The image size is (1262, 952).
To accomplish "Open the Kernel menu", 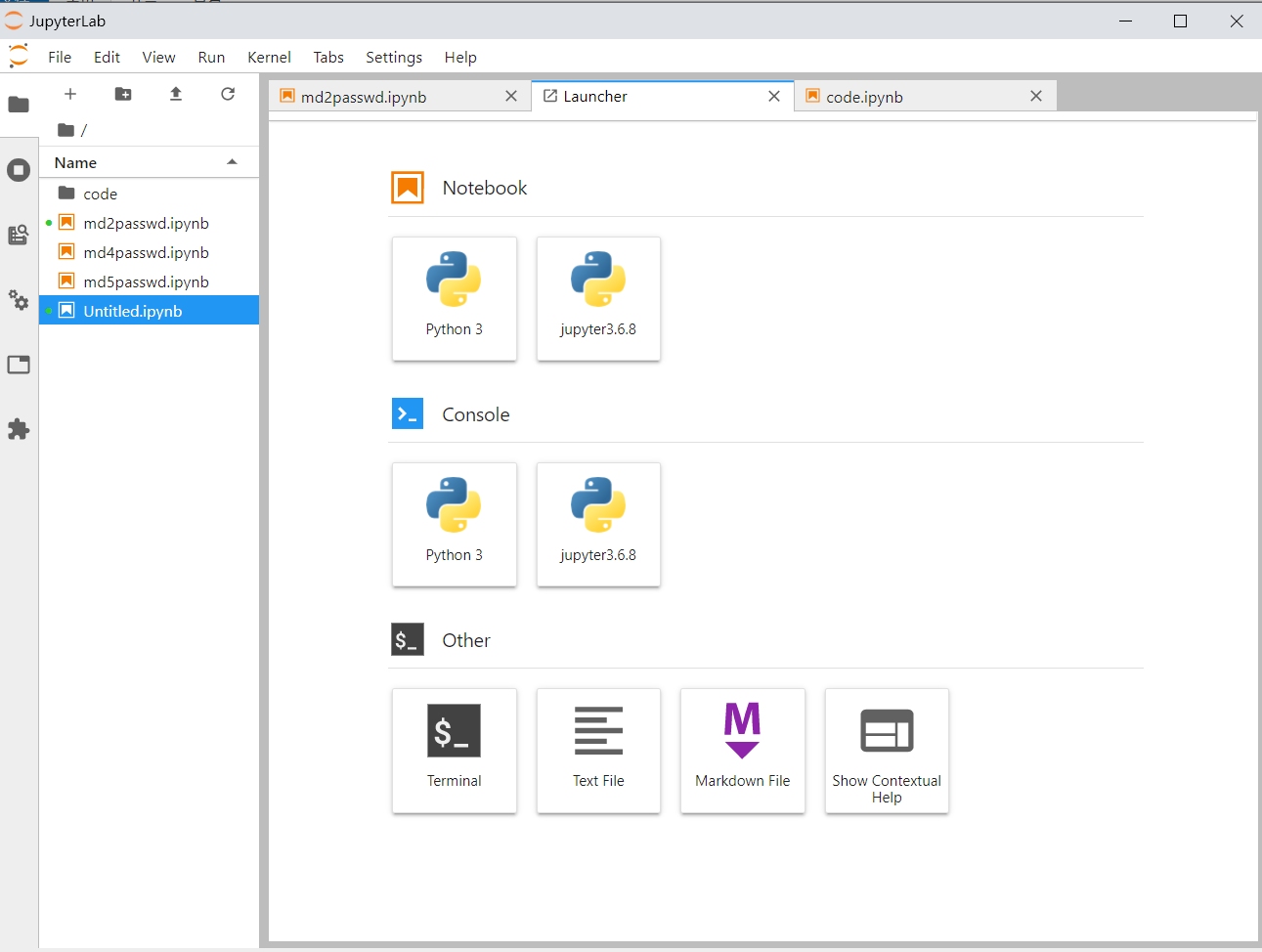I will pos(269,57).
